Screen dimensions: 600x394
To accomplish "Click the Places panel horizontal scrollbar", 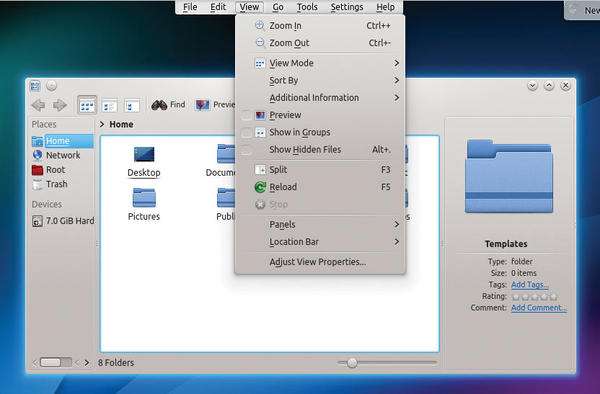I will point(55,362).
